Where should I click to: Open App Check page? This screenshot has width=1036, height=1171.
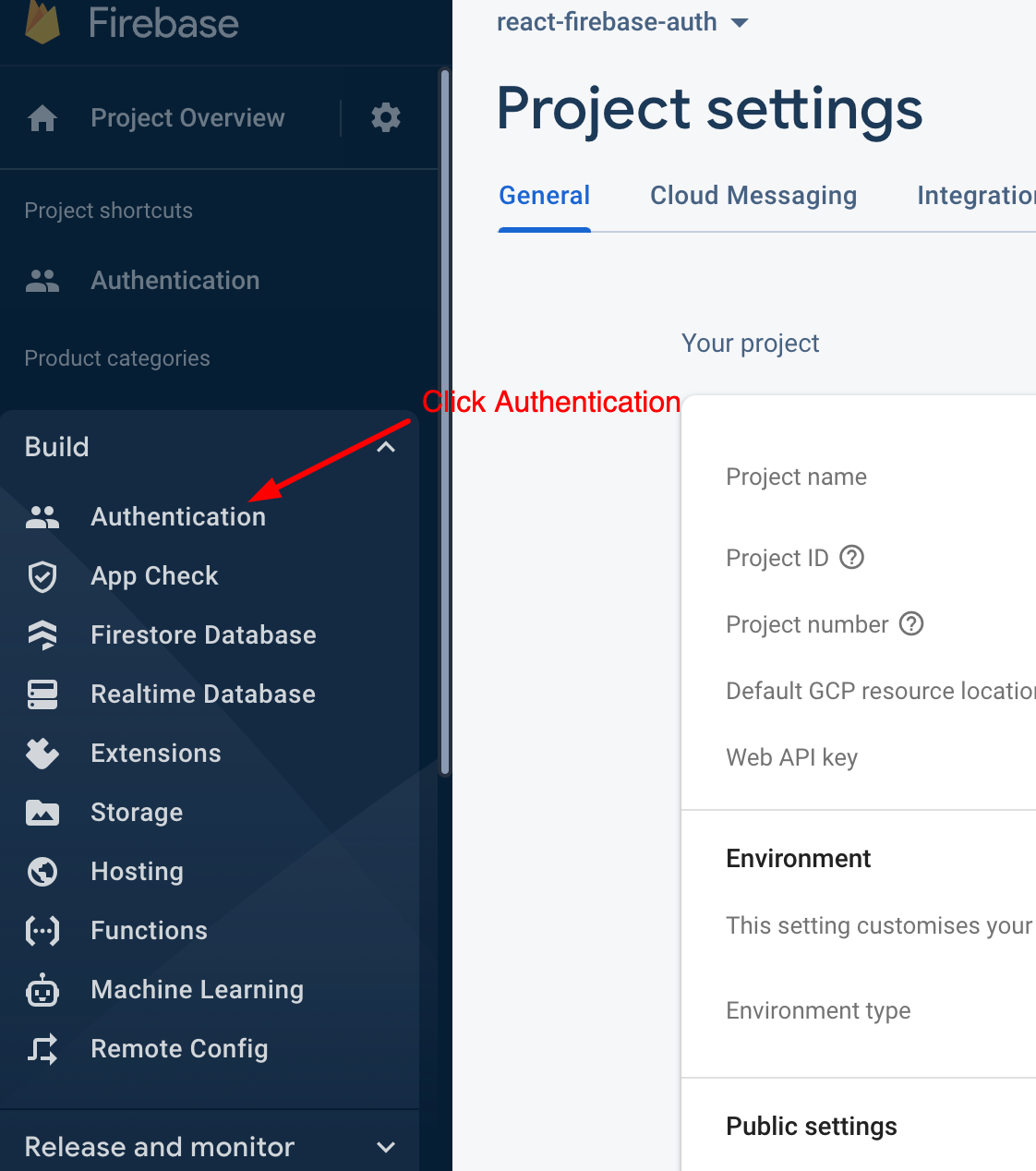coord(154,576)
